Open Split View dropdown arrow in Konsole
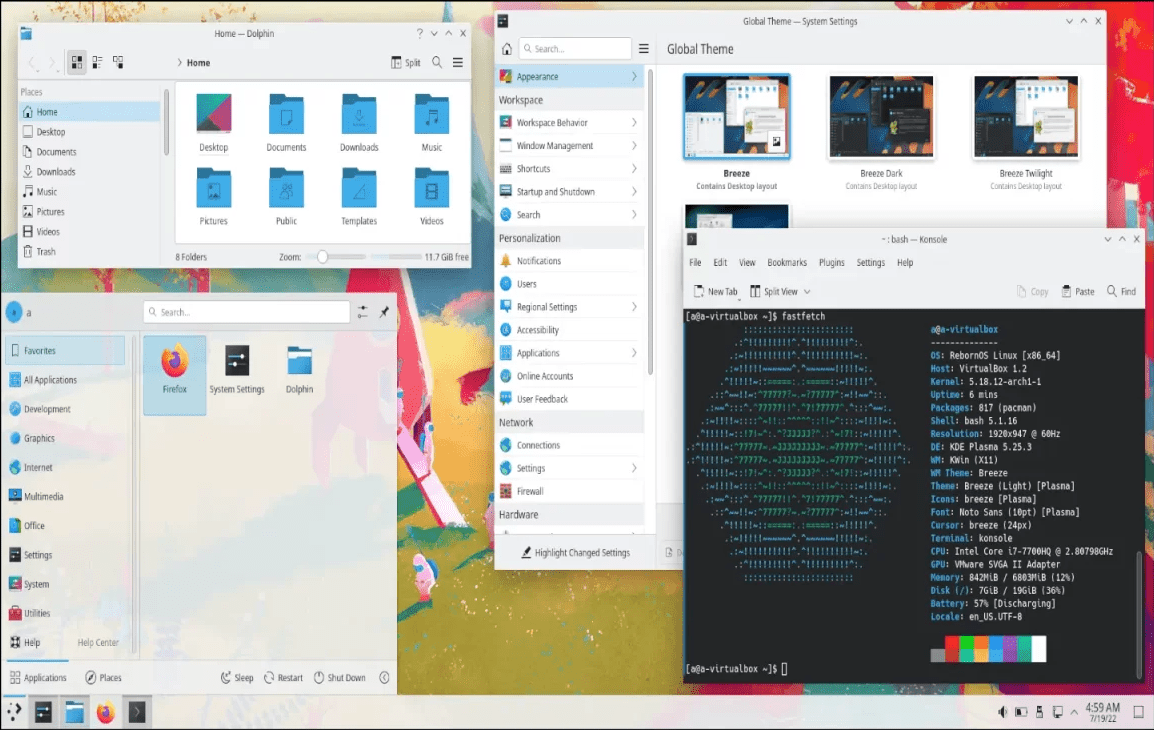The width and height of the screenshot is (1154, 730). click(807, 292)
